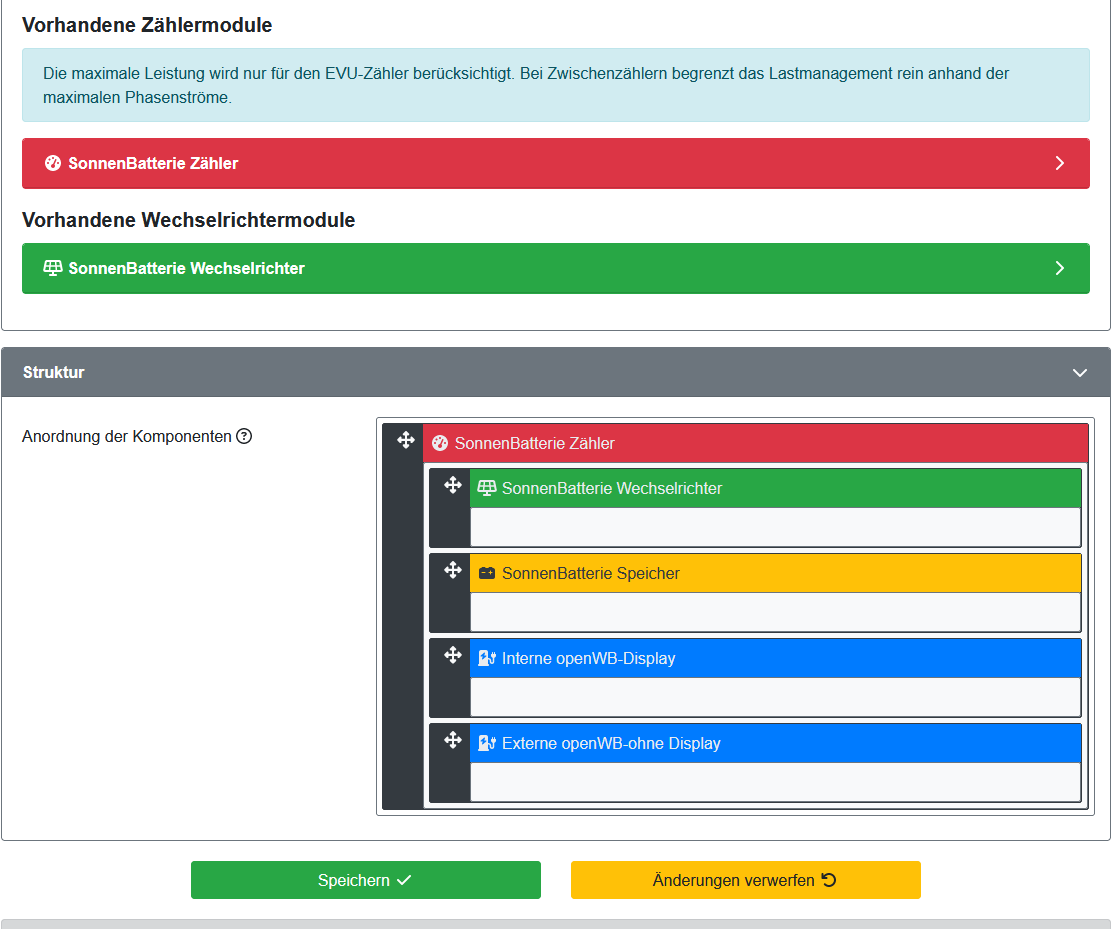Click Vorhandene Wechselrichtermodule heading
Viewport: 1115px width, 929px height.
point(188,220)
